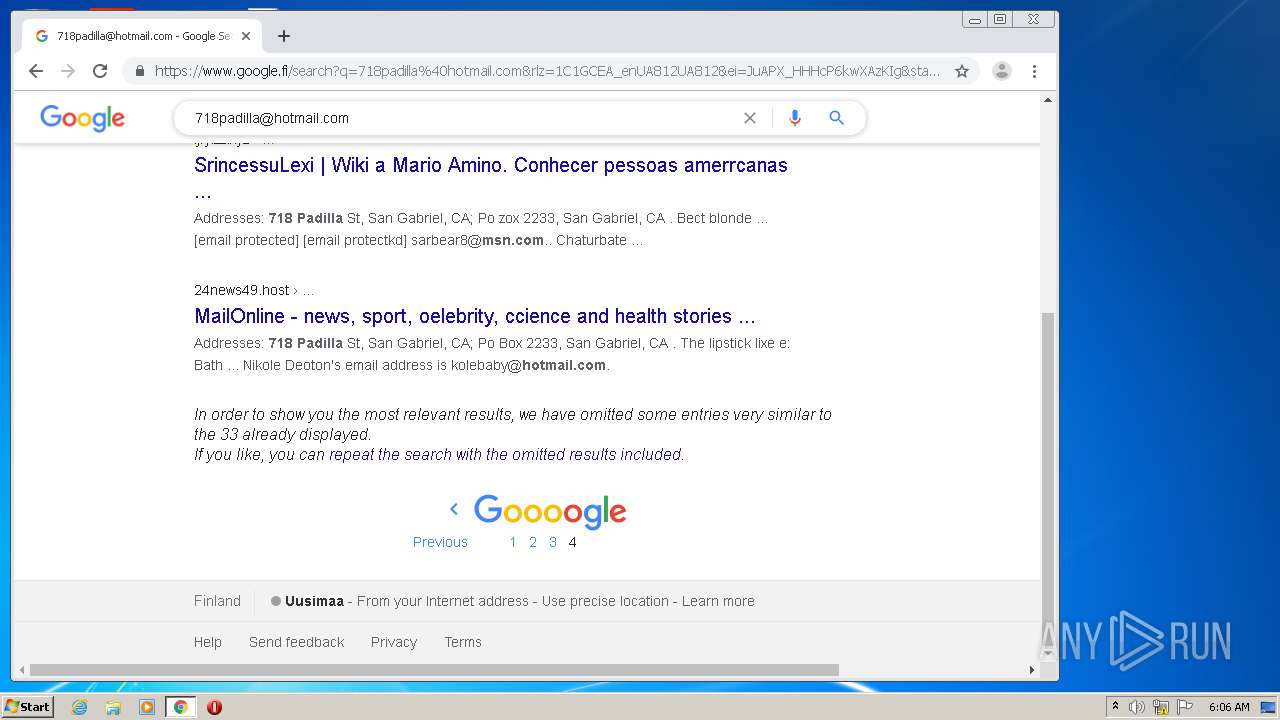
Task: Open the Action Center flag icon
Action: (1185, 707)
